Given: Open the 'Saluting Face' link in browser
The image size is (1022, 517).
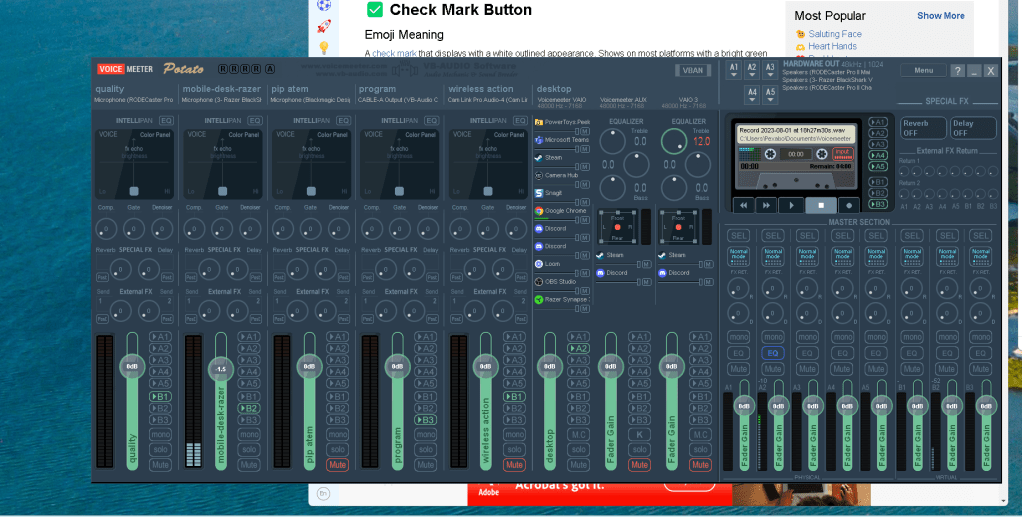Looking at the screenshot, I should click(x=835, y=34).
